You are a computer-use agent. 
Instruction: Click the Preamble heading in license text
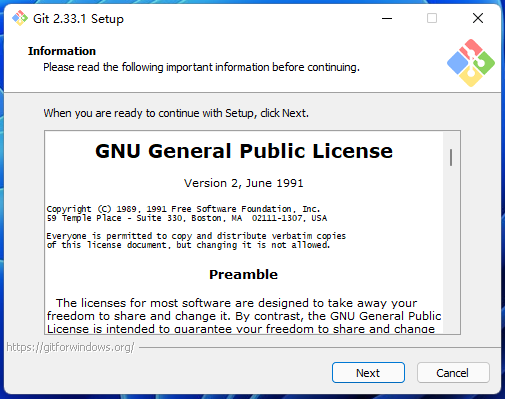[243, 274]
